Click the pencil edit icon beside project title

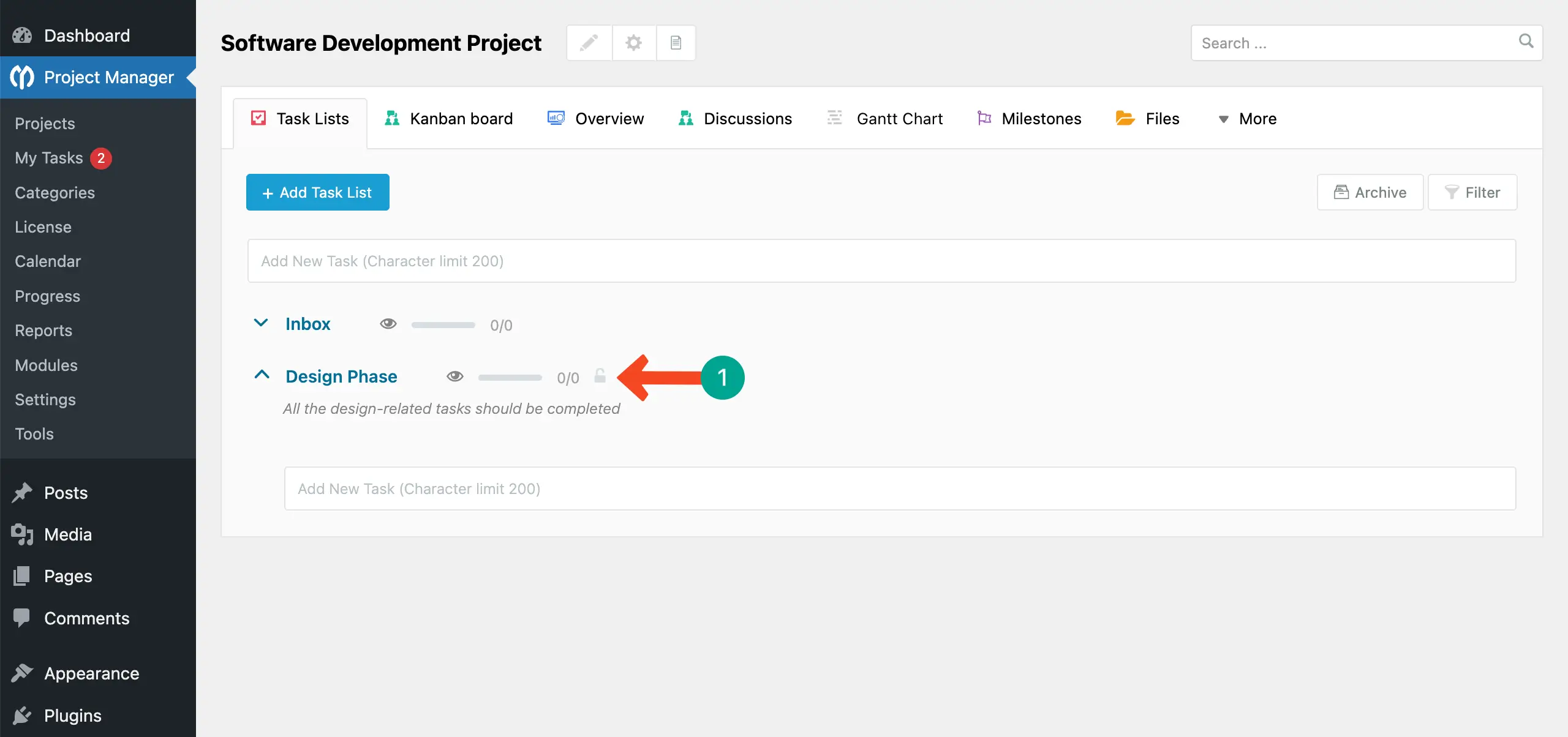589,43
